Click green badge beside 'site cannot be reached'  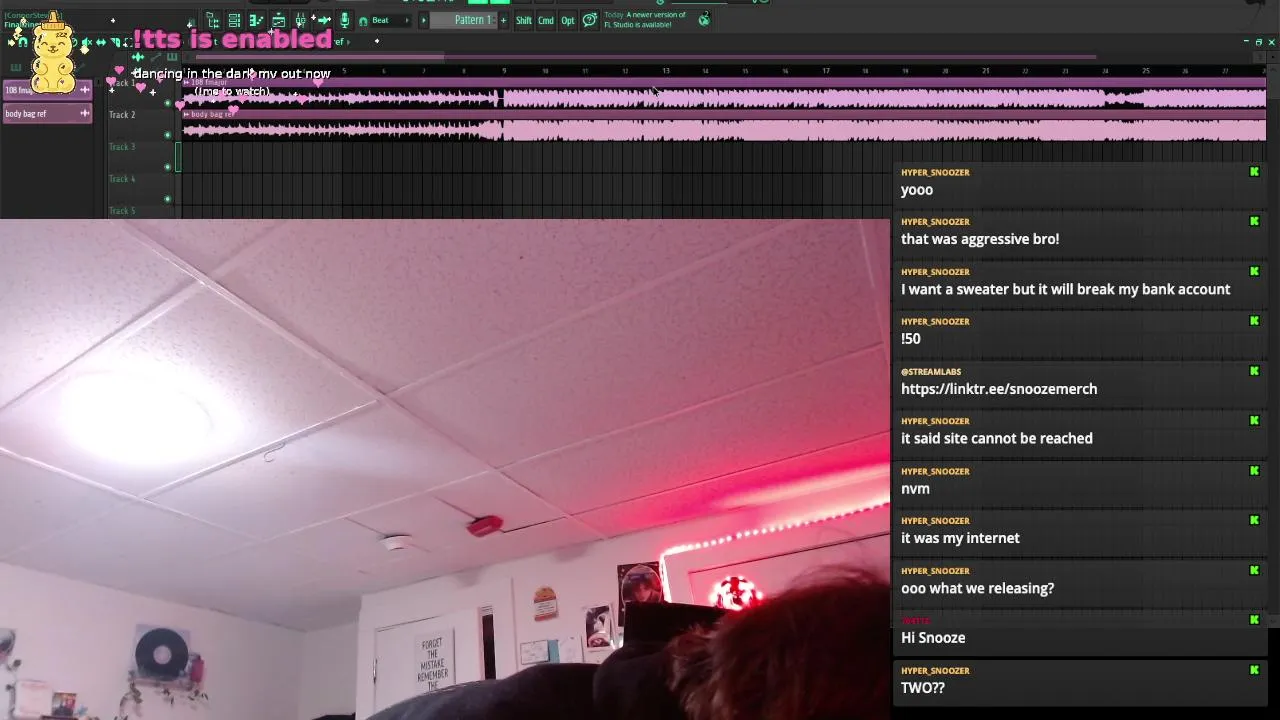(1254, 420)
